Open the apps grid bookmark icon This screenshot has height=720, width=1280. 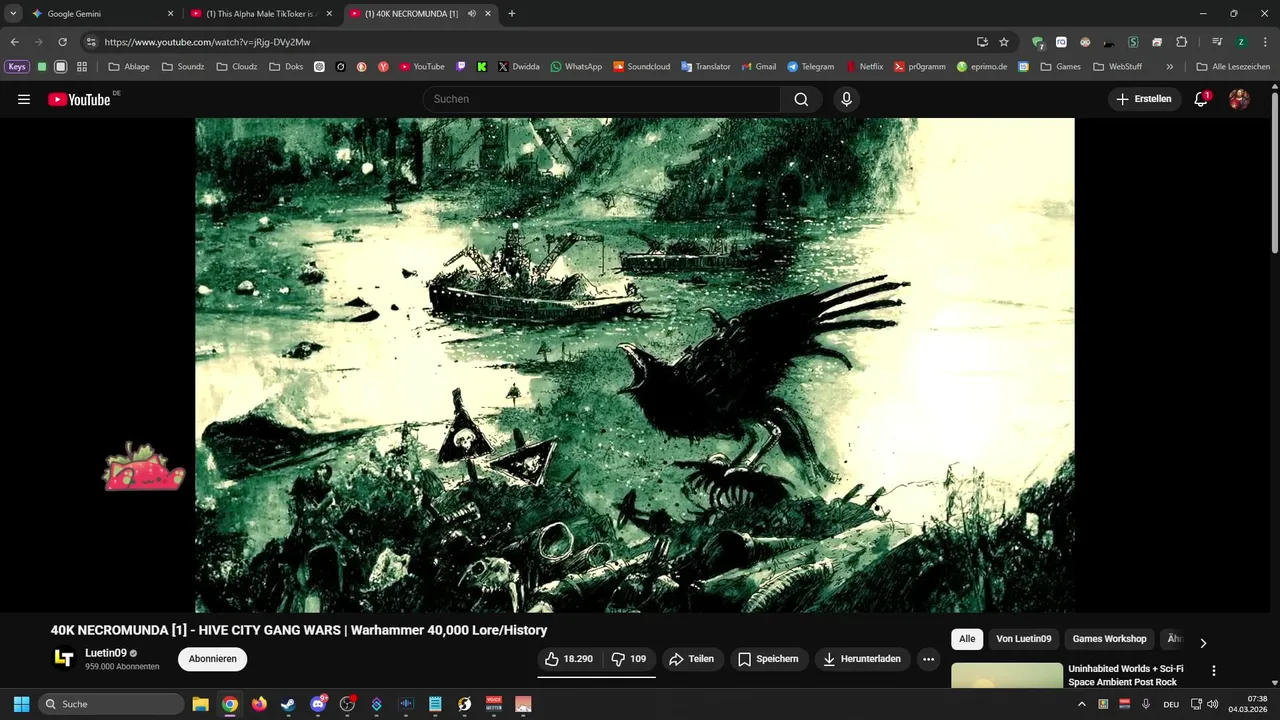pyautogui.click(x=82, y=67)
